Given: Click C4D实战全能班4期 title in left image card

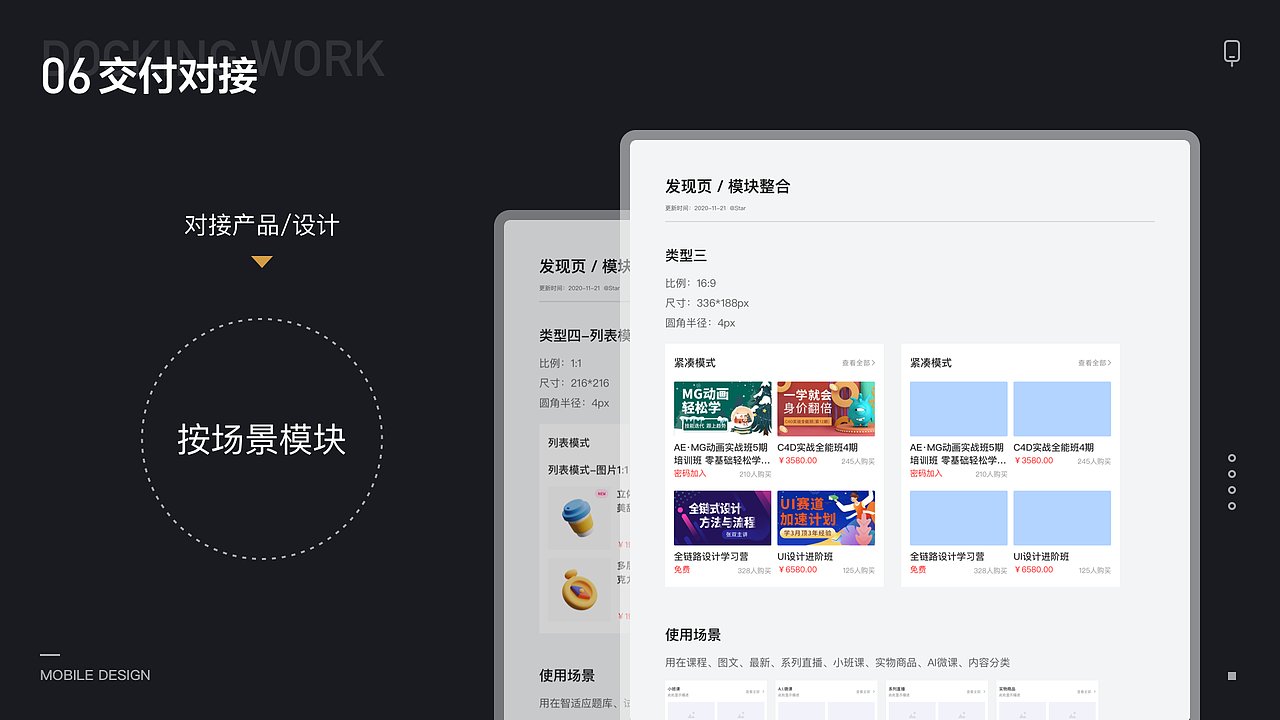Looking at the screenshot, I should pos(817,447).
